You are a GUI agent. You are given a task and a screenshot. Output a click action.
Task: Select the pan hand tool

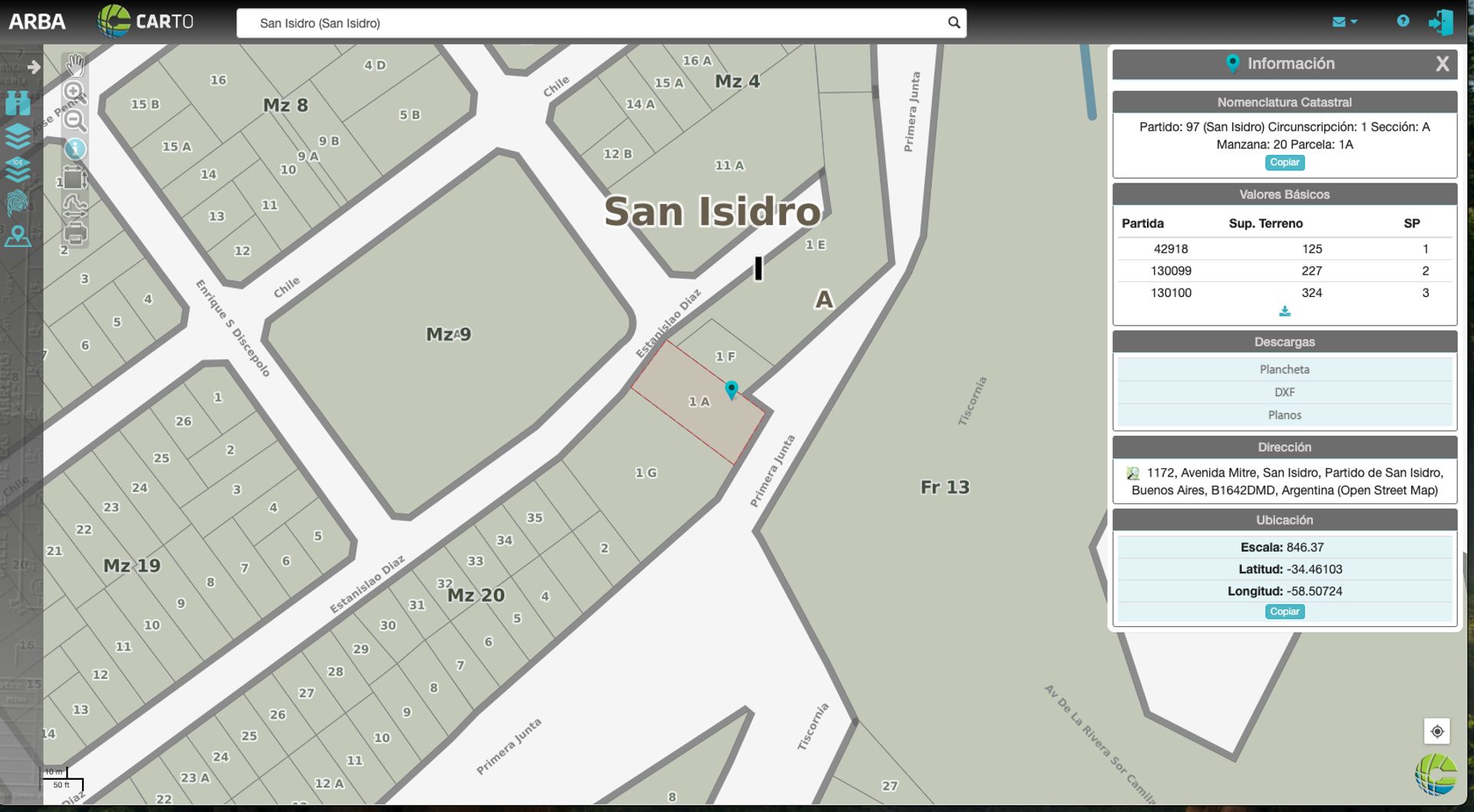(74, 64)
